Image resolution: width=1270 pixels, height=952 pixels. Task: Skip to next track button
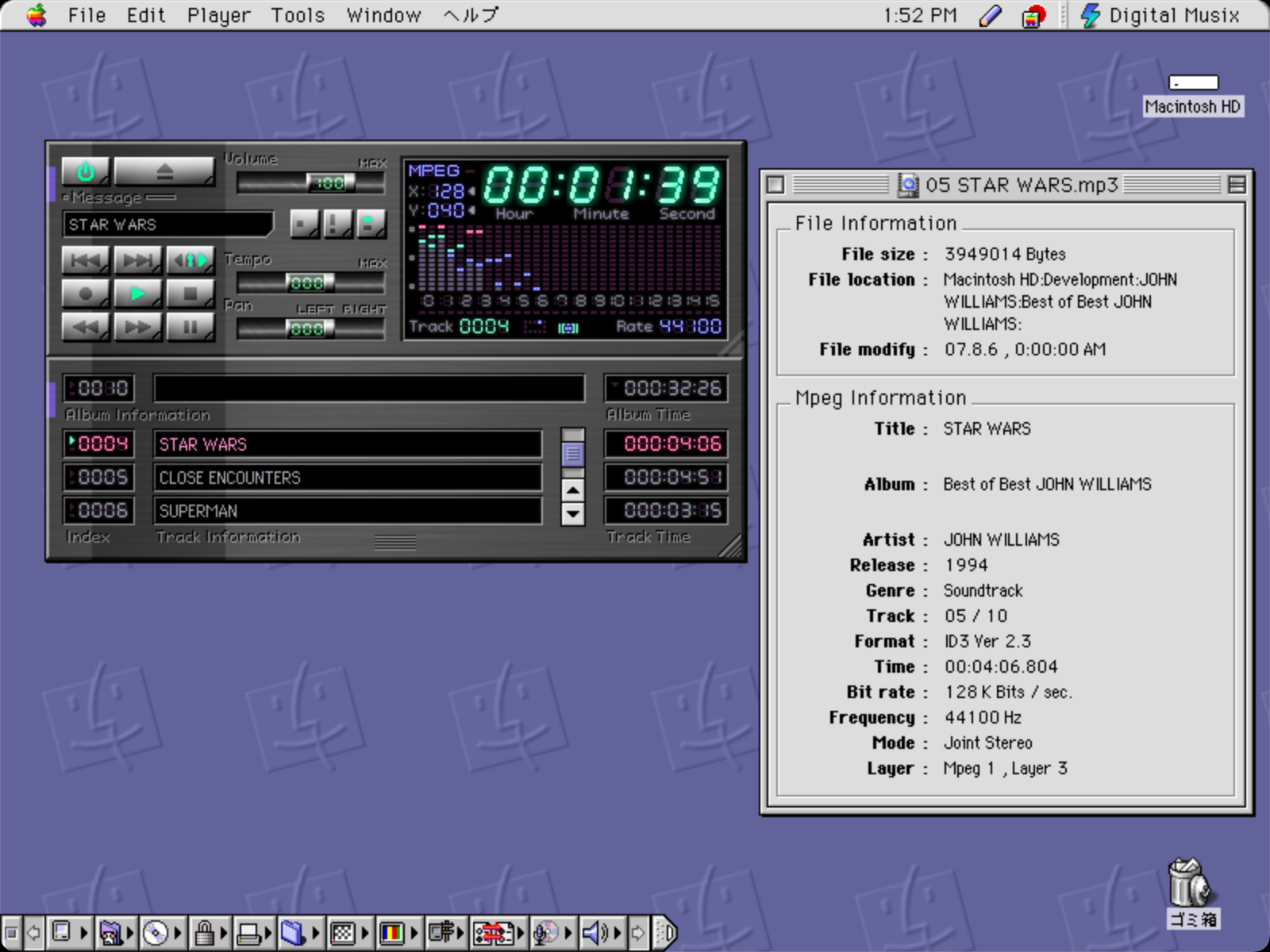click(x=137, y=260)
